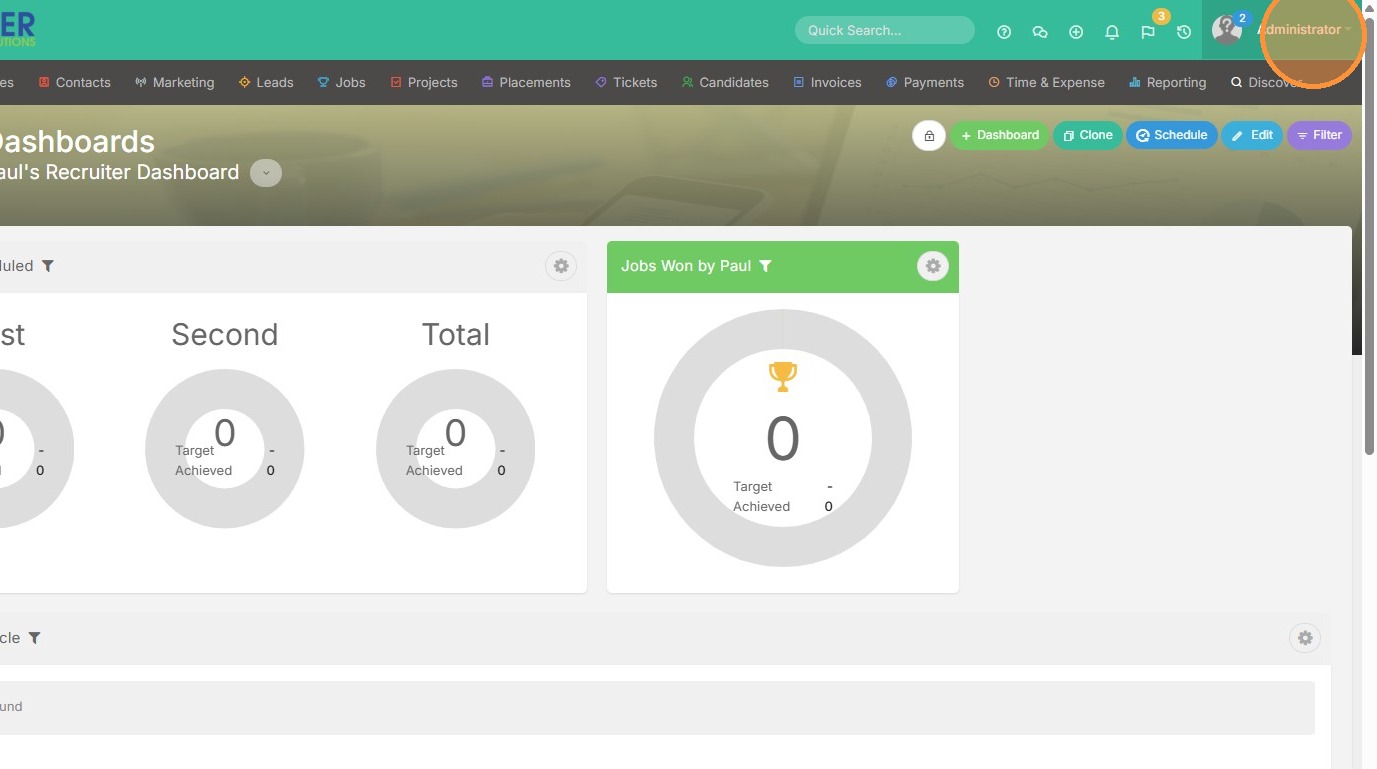This screenshot has height=769, width=1377.
Task: Navigate to Jobs
Action: coord(342,82)
